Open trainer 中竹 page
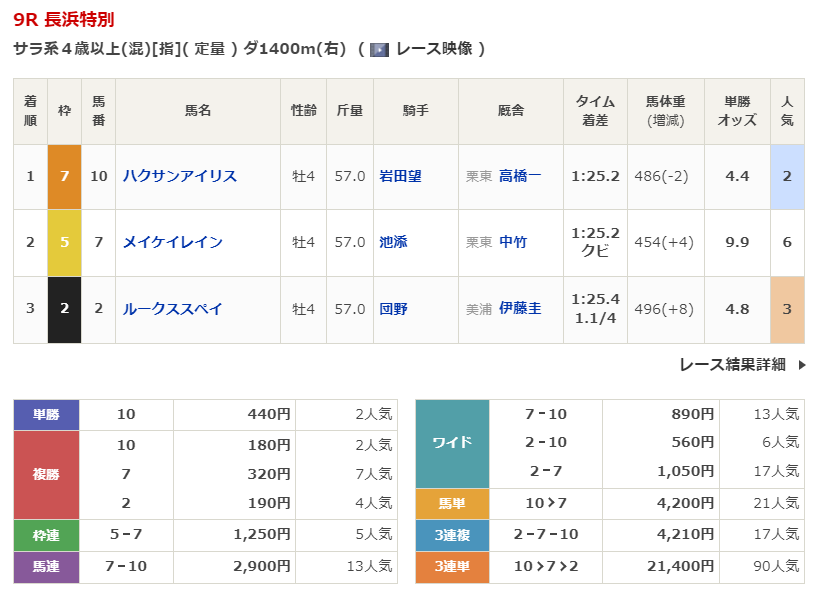 pos(512,242)
